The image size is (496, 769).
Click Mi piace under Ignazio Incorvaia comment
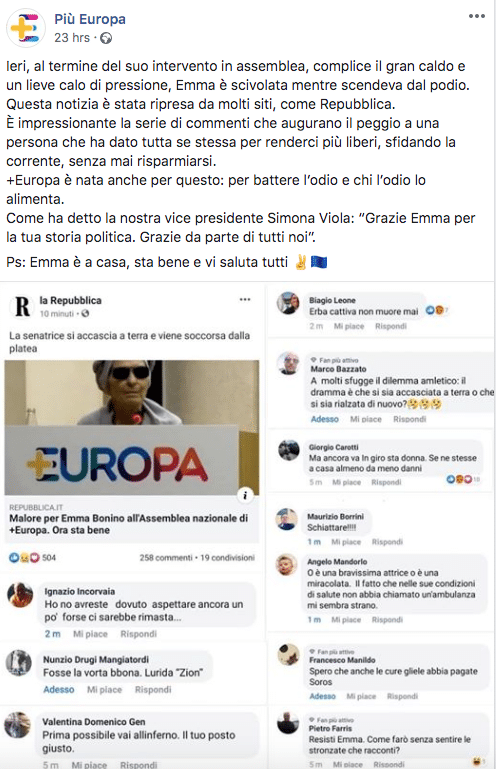(x=90, y=634)
